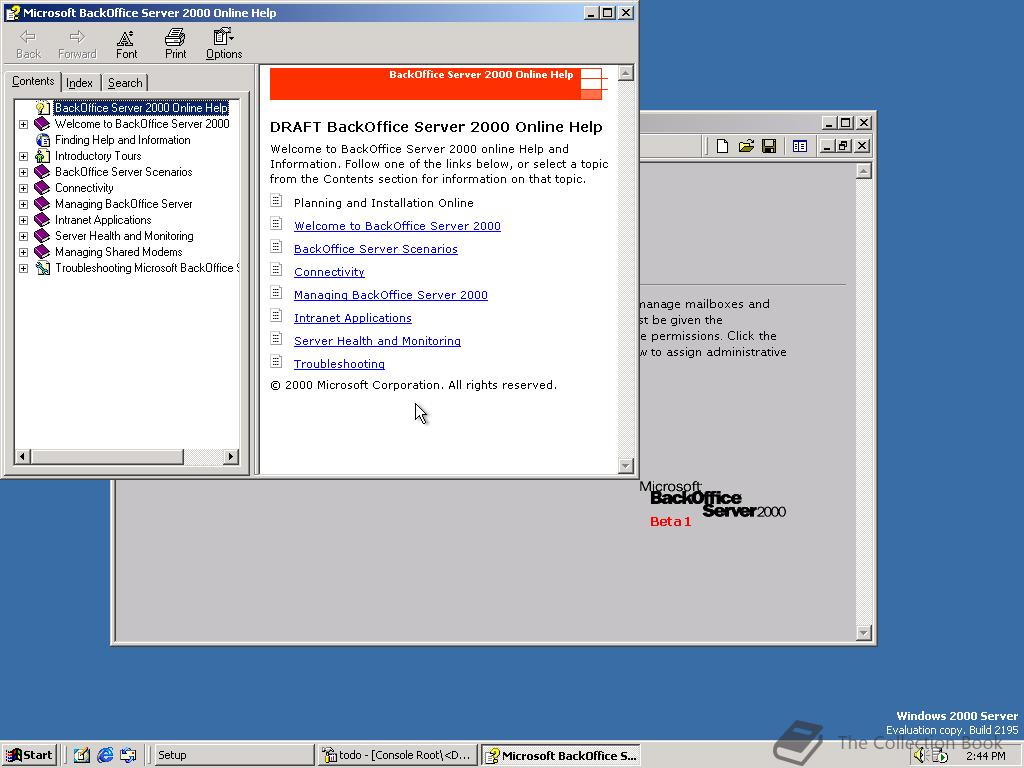
Task: Click the Back toolbar arrow icon
Action: click(28, 37)
